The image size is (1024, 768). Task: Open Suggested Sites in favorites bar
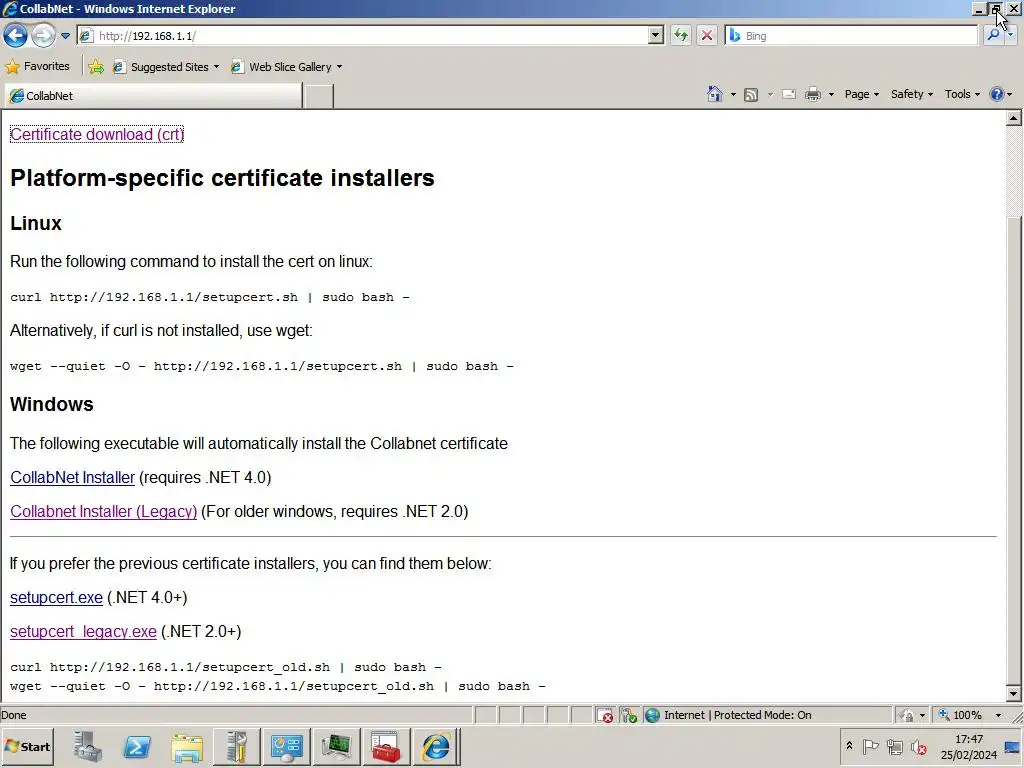[166, 67]
